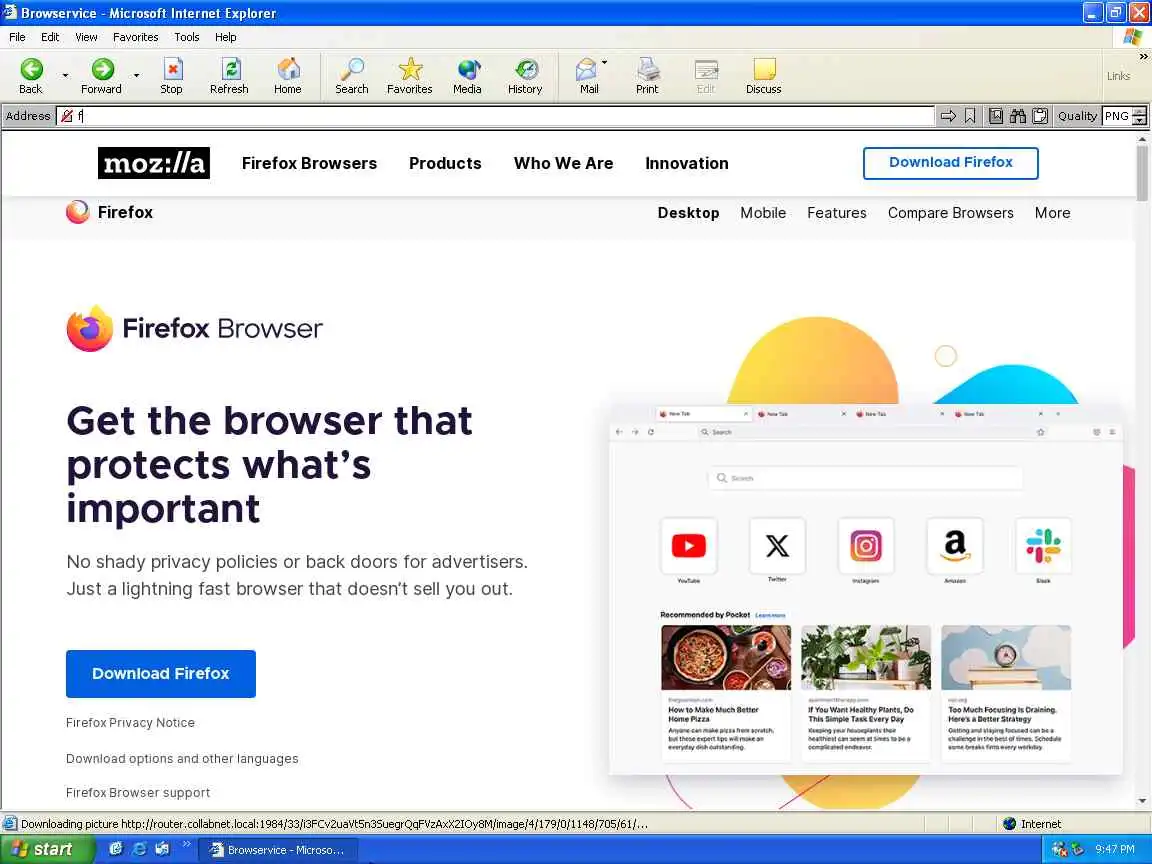Select the Mobile sub-navigation link
1152x864 pixels.
pyautogui.click(x=763, y=213)
